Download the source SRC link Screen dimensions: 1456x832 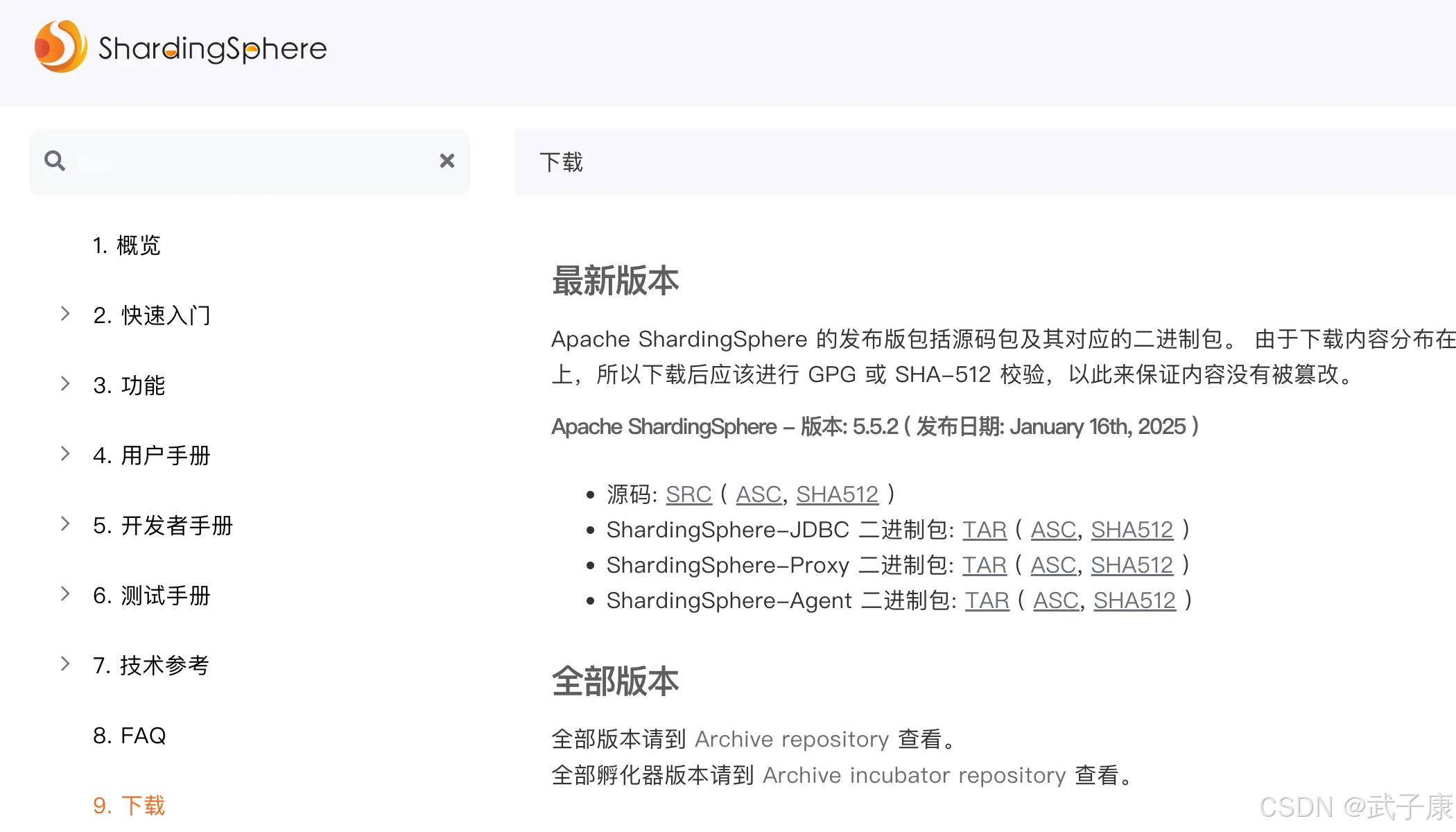click(688, 494)
